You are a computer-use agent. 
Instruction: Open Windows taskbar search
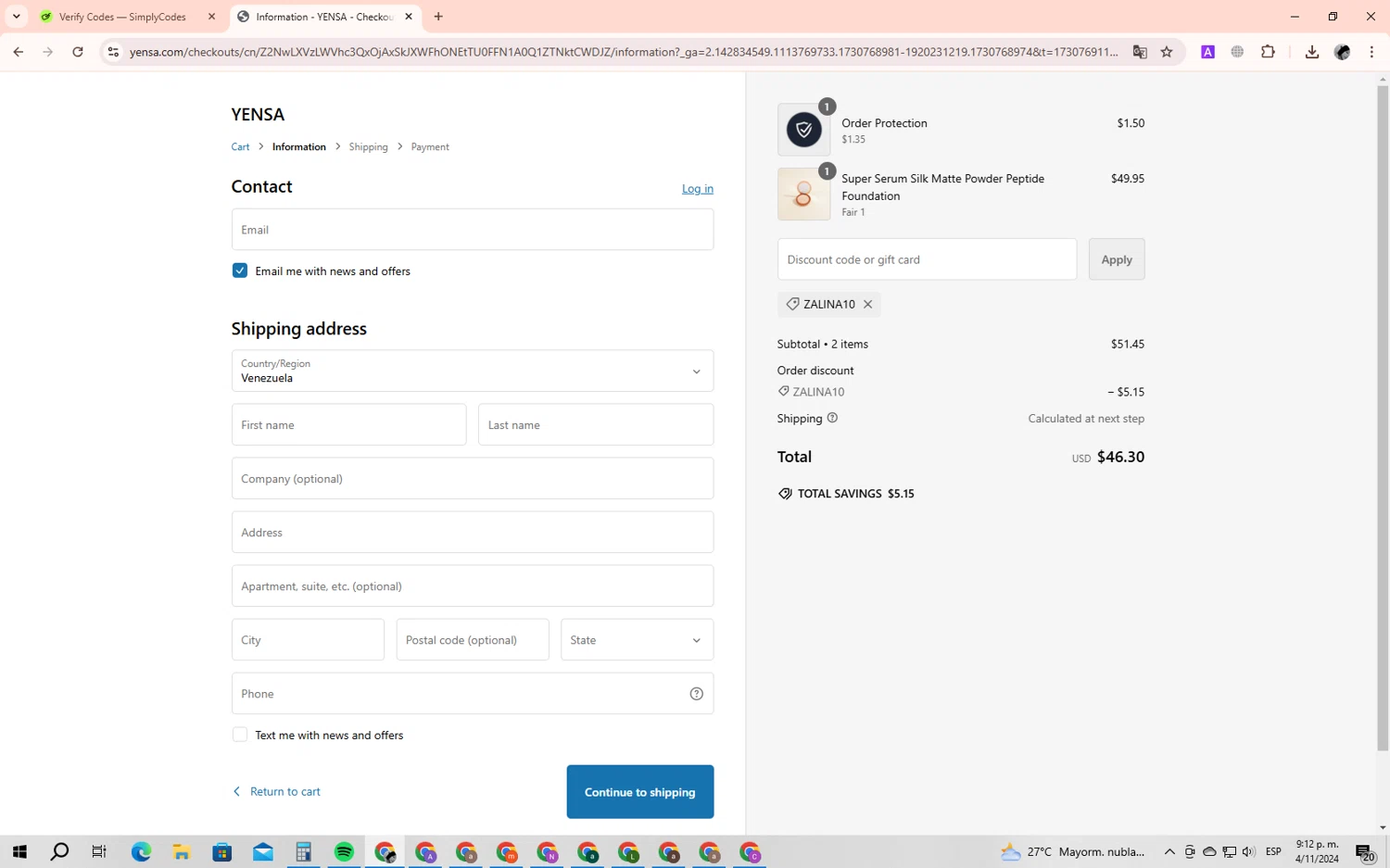pyautogui.click(x=59, y=851)
